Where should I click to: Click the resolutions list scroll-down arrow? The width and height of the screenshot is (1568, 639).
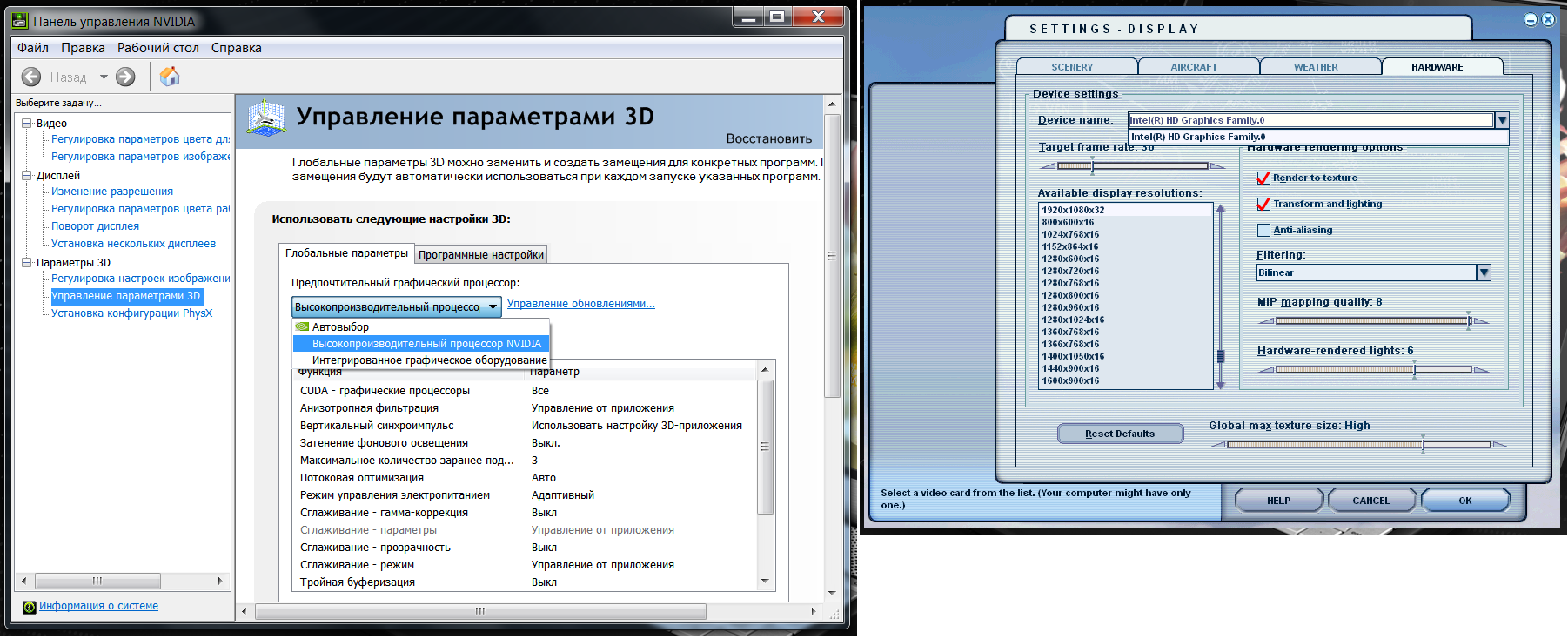[x=1221, y=385]
